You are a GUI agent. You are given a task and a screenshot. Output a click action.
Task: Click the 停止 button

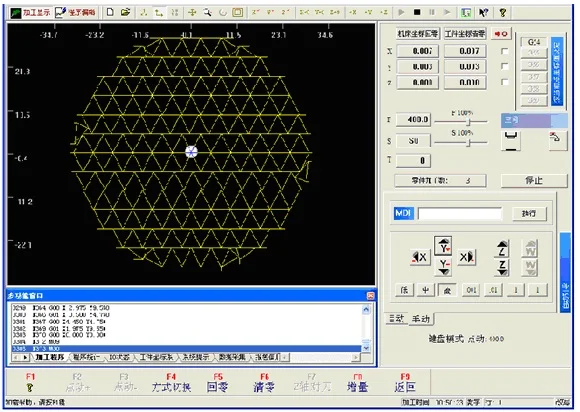[x=534, y=180]
